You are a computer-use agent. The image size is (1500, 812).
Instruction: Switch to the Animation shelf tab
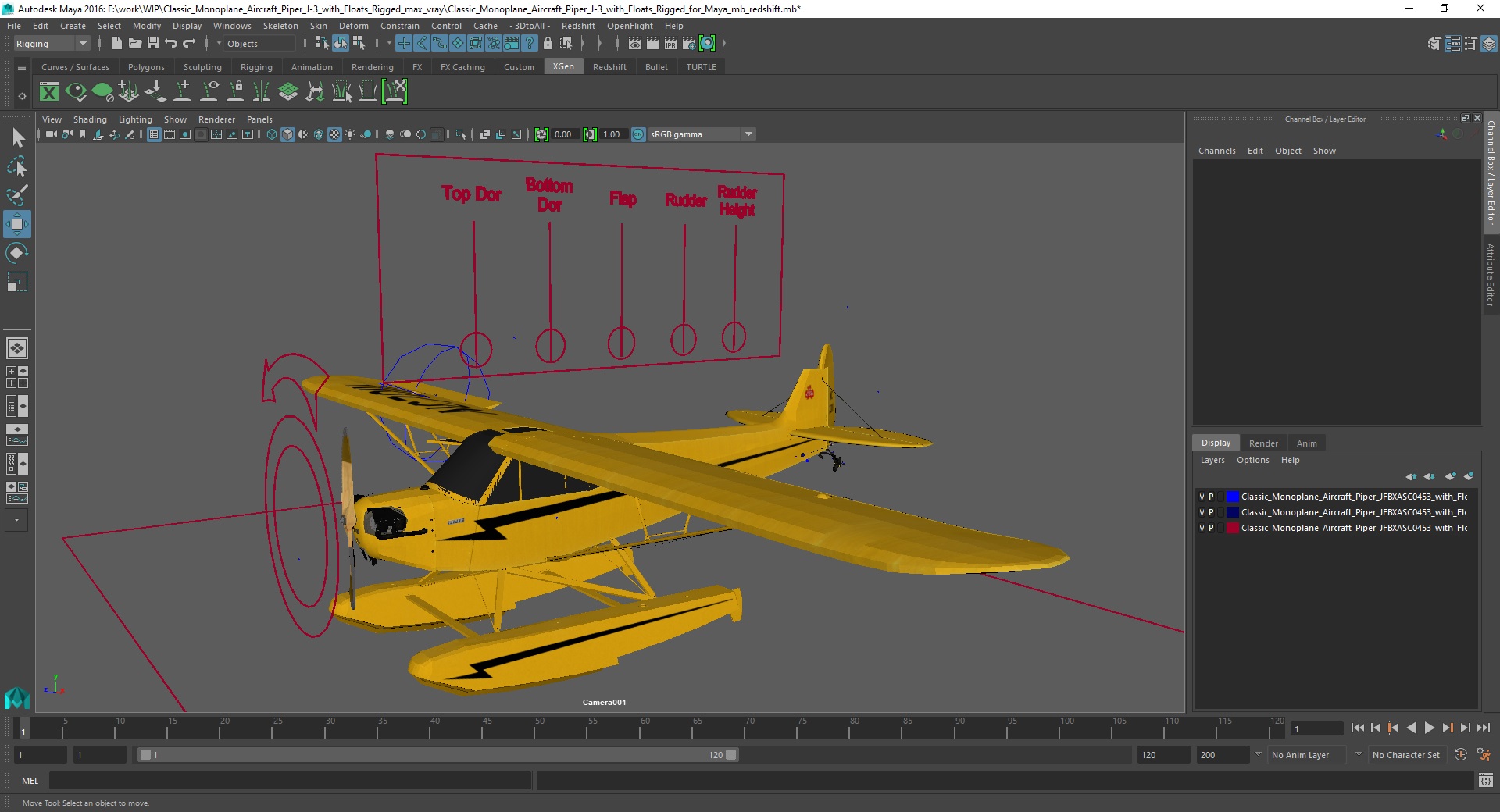click(312, 67)
